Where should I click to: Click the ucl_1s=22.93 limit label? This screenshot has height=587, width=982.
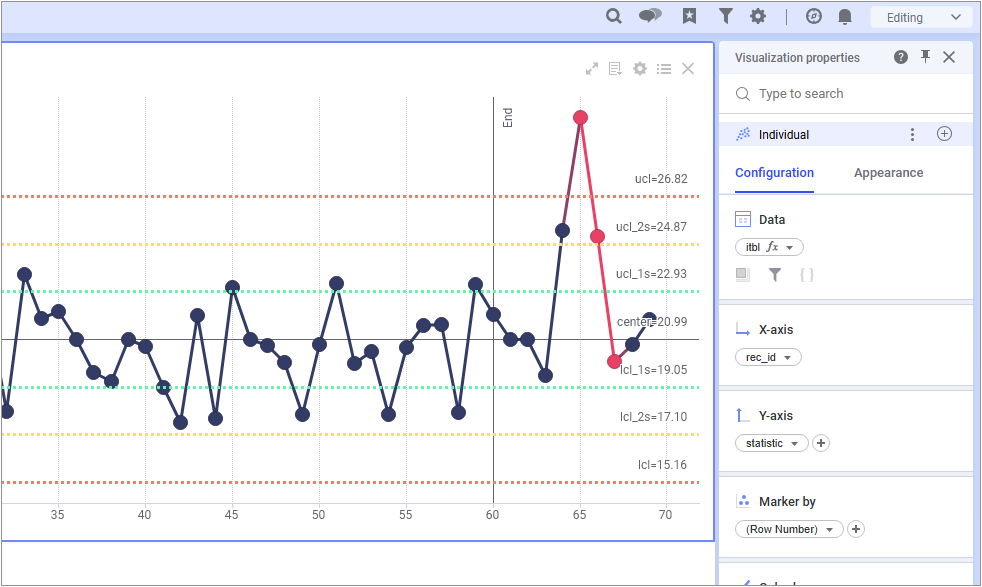pyautogui.click(x=651, y=274)
